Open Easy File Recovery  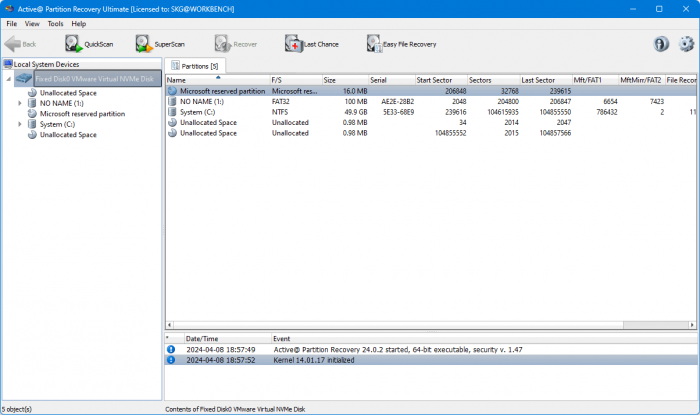pos(400,44)
